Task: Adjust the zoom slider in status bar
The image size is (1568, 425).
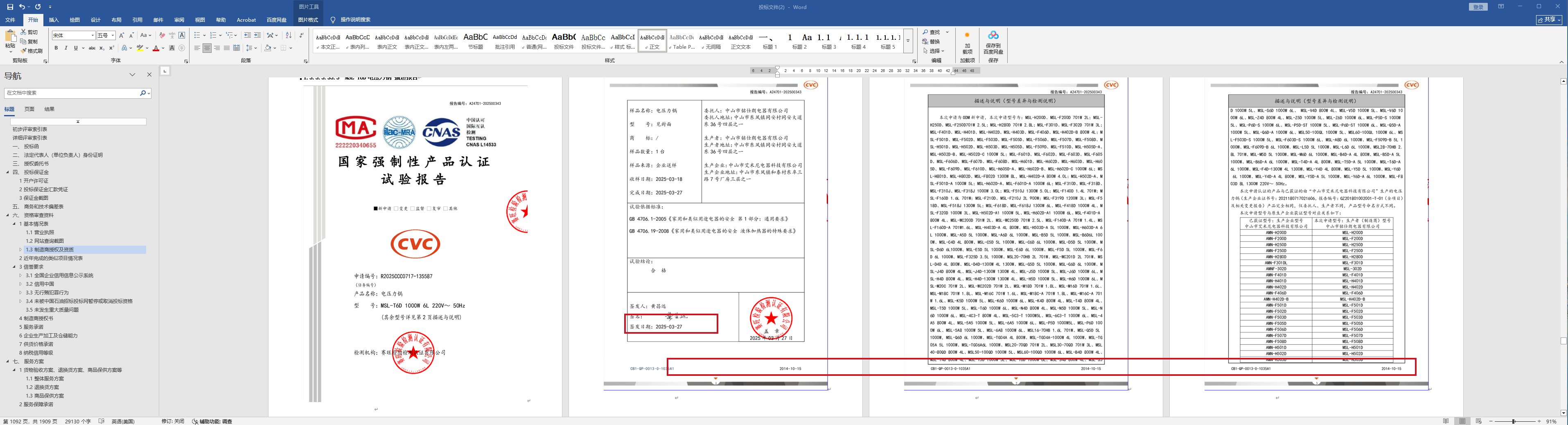Action: [x=1514, y=421]
